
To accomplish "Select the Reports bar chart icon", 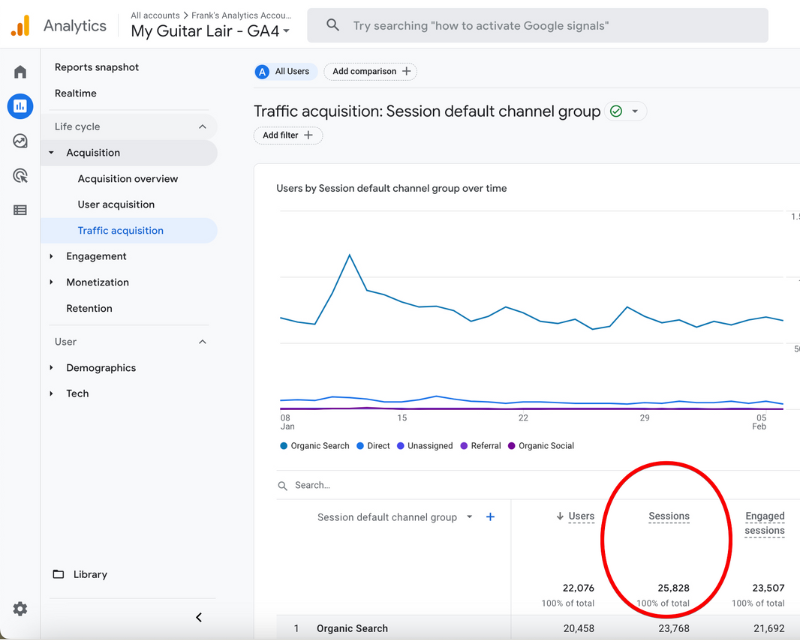I will tap(20, 106).
